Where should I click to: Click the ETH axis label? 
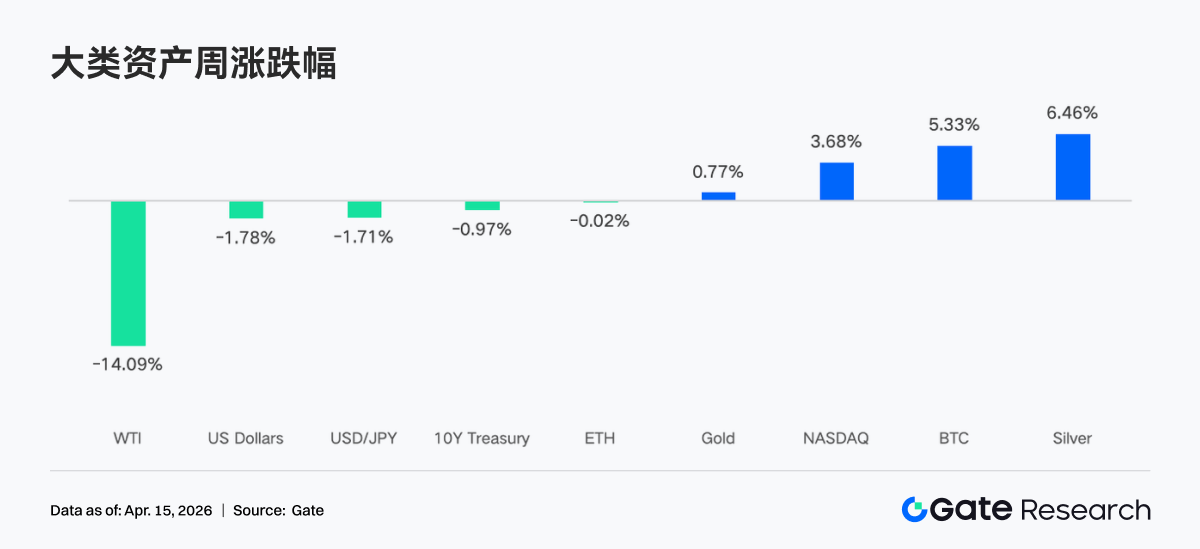[x=600, y=438]
